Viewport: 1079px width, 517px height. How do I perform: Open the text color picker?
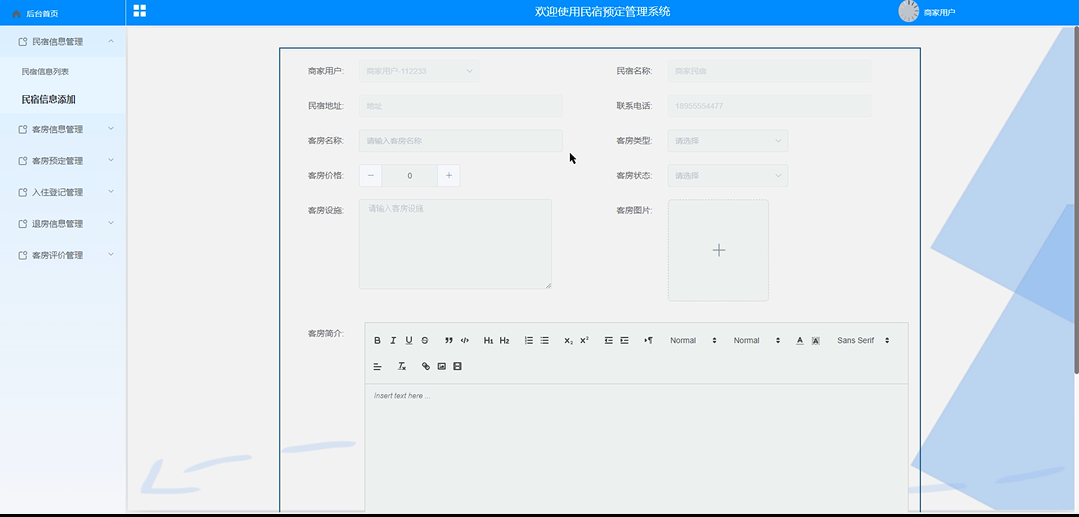pyautogui.click(x=800, y=340)
